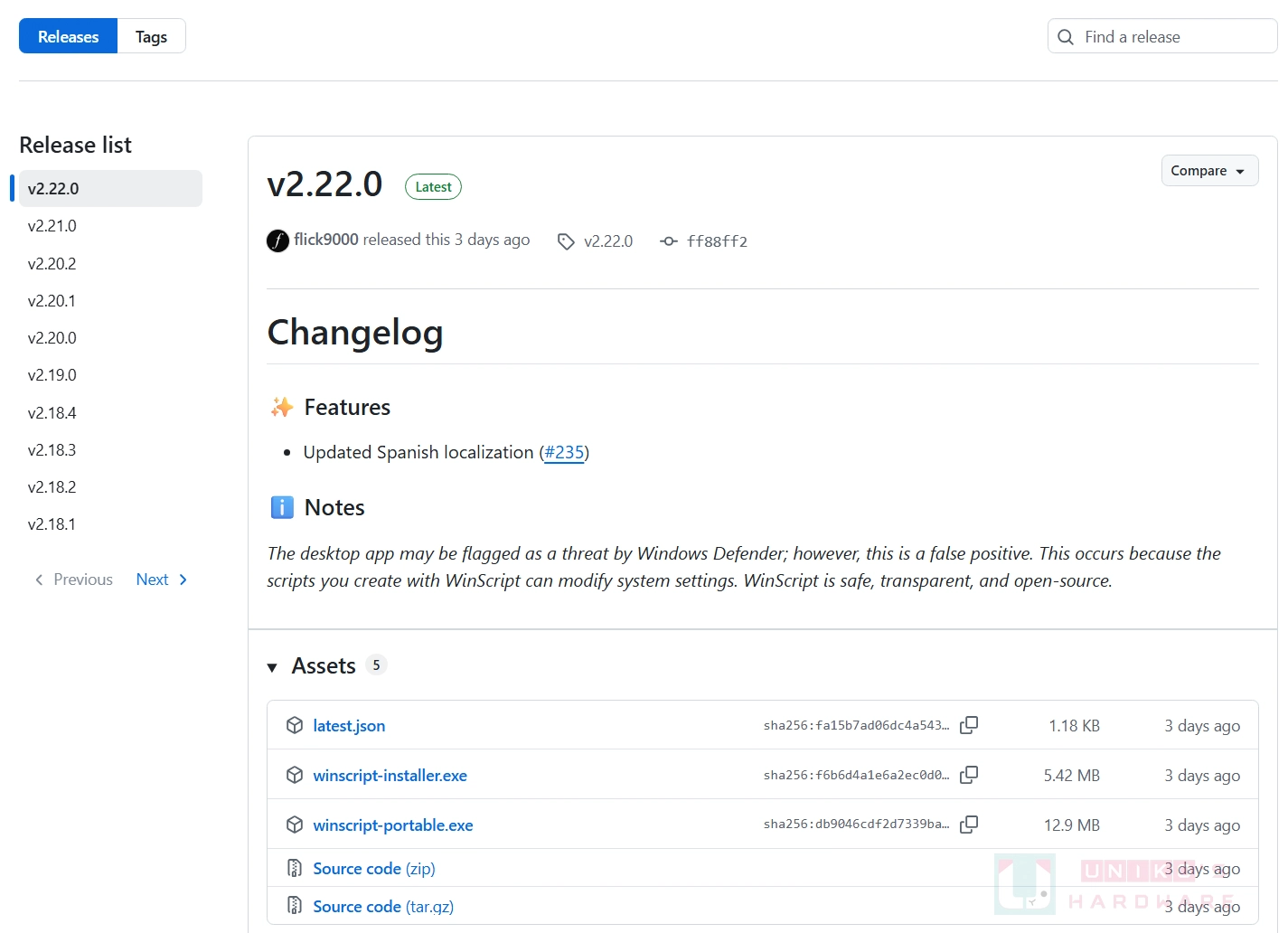
Task: Download winscript-portable.exe
Action: pyautogui.click(x=393, y=825)
